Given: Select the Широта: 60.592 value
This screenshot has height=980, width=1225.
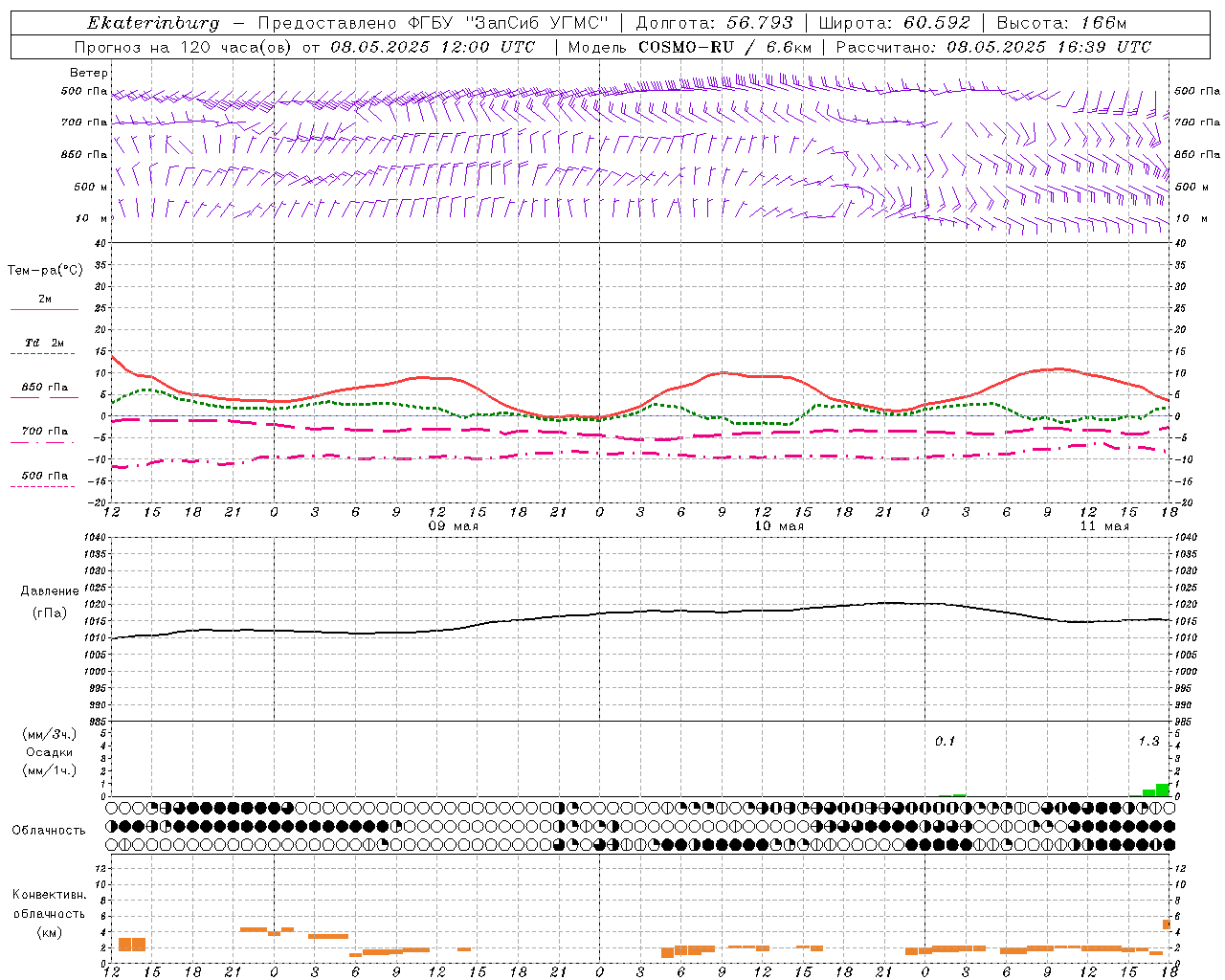Looking at the screenshot, I should (896, 23).
